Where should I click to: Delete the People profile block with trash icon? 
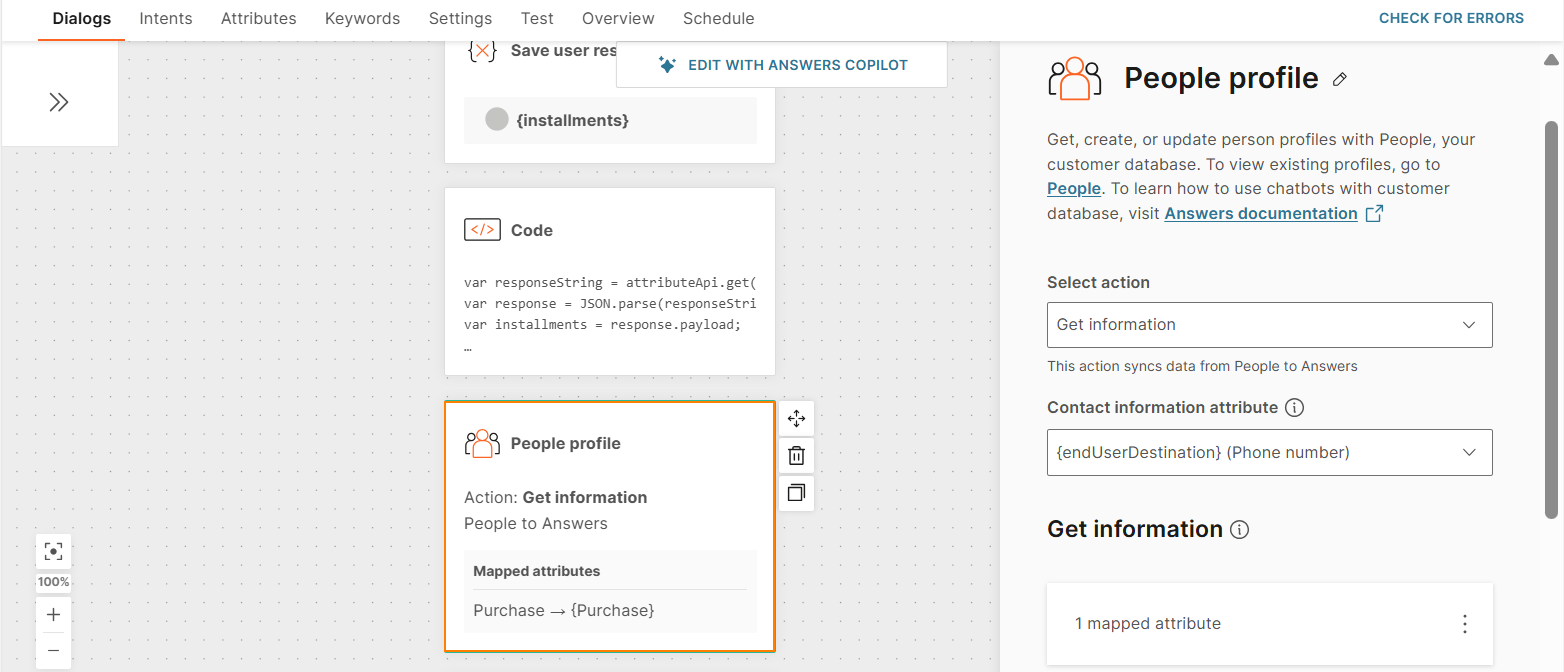coord(796,456)
